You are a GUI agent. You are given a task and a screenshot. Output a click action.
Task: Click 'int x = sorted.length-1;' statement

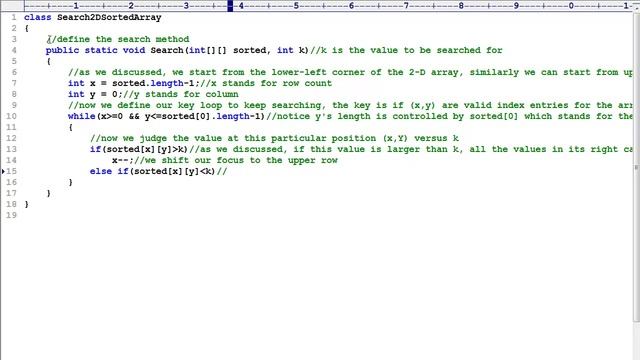pos(133,84)
